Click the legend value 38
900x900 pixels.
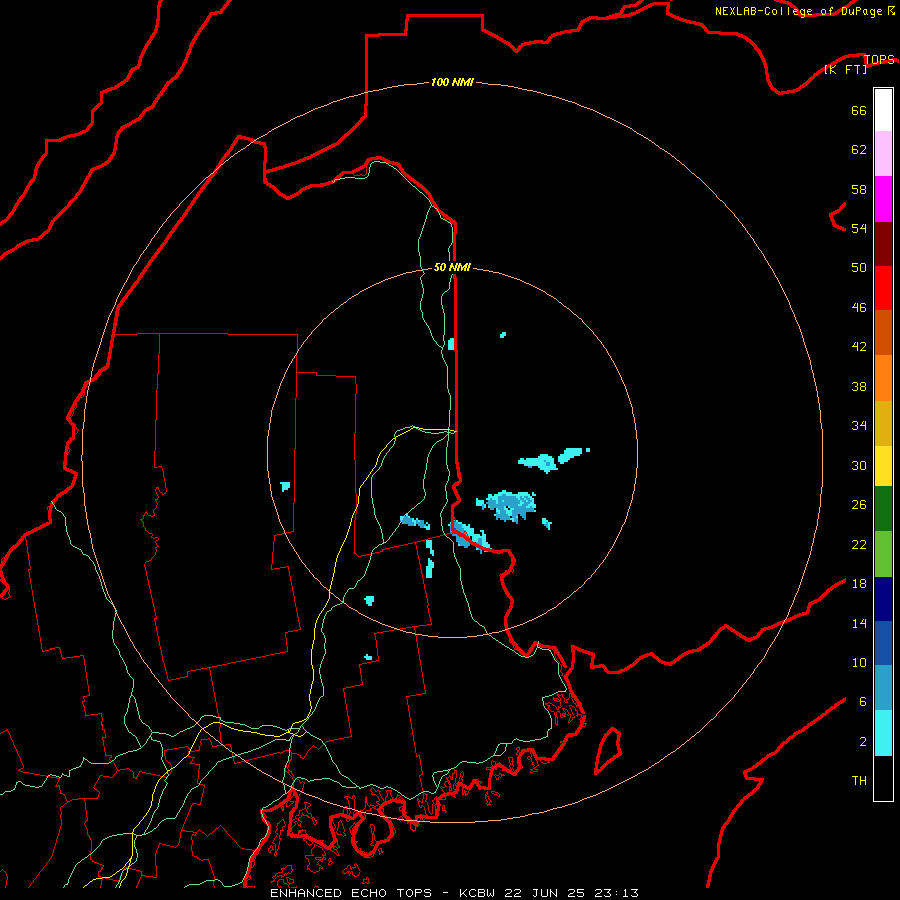859,386
